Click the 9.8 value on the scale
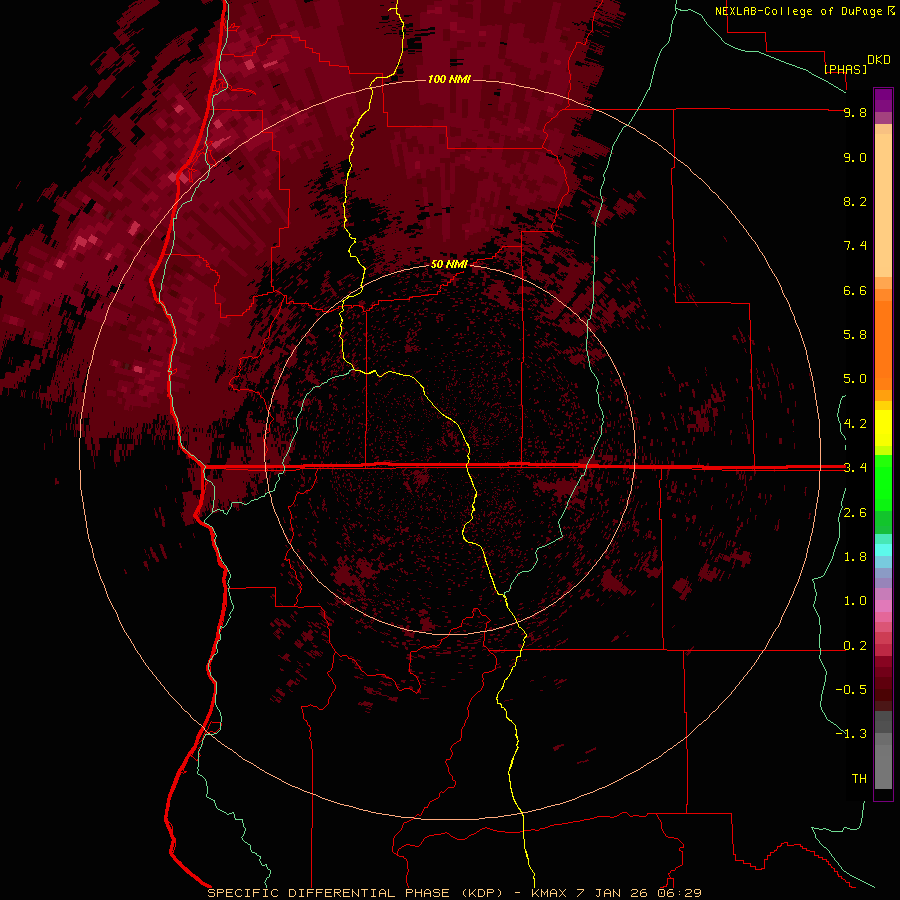The height and width of the screenshot is (900, 900). [855, 112]
